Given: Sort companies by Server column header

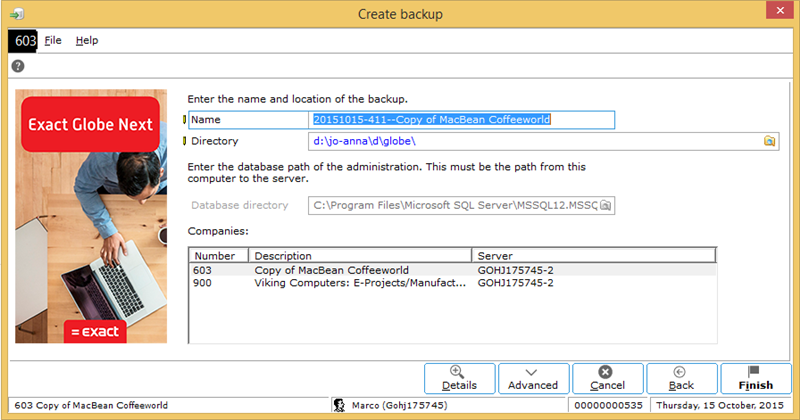Looking at the screenshot, I should (594, 256).
